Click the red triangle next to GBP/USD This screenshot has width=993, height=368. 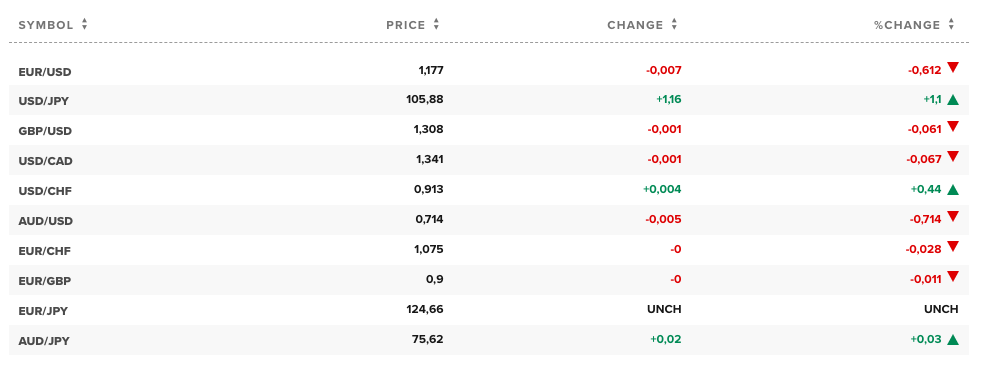[953, 127]
